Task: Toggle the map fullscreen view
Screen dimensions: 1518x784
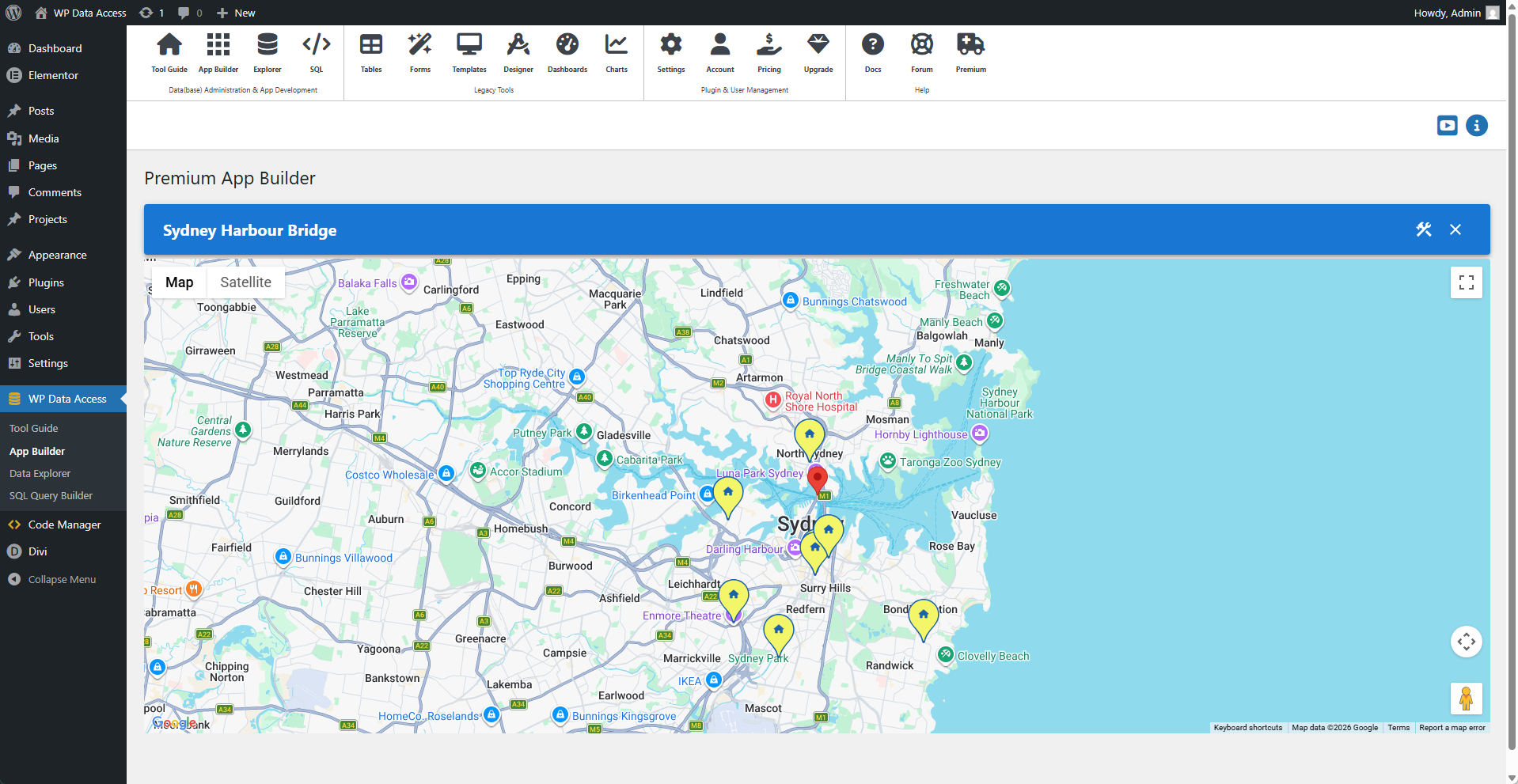Action: 1466,282
